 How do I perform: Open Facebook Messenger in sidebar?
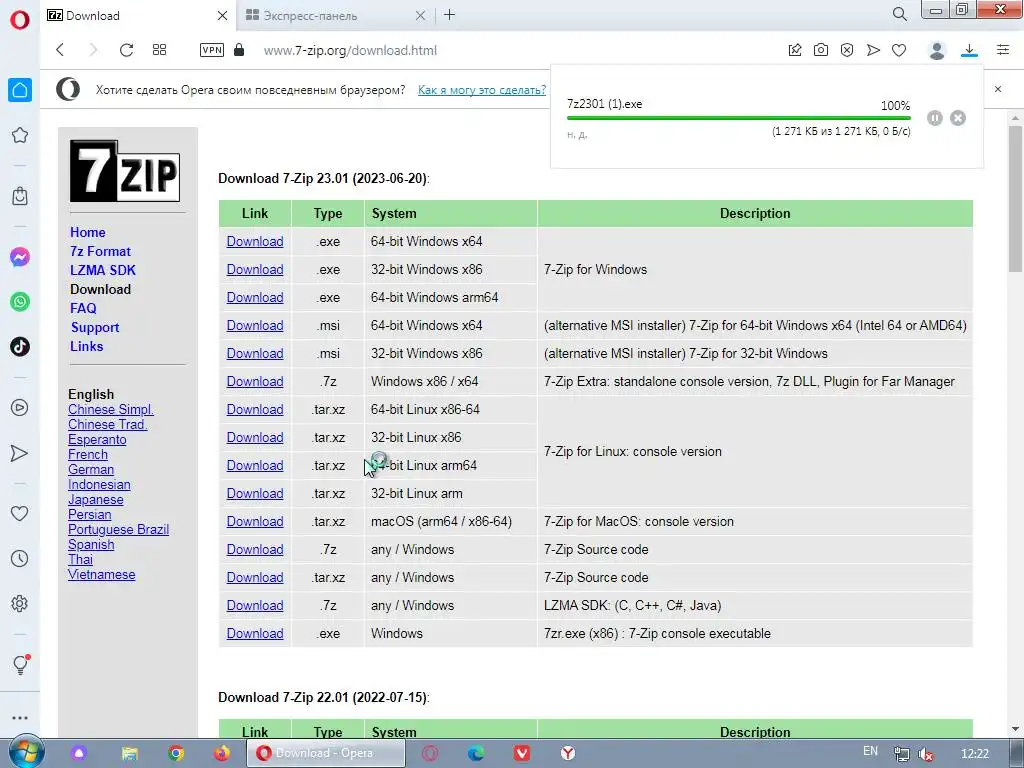coord(20,257)
